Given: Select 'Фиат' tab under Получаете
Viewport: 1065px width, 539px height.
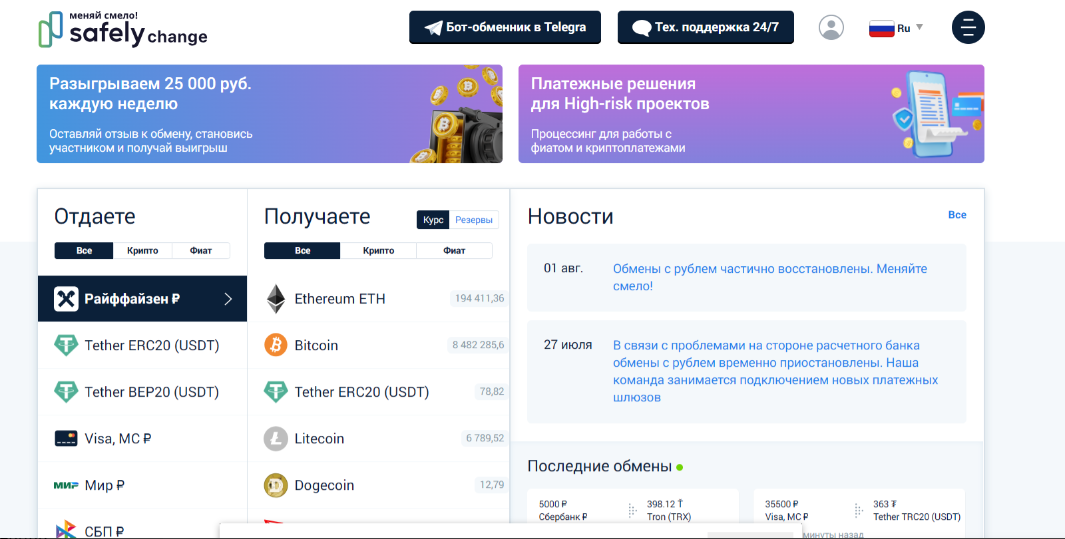Looking at the screenshot, I should 454,250.
